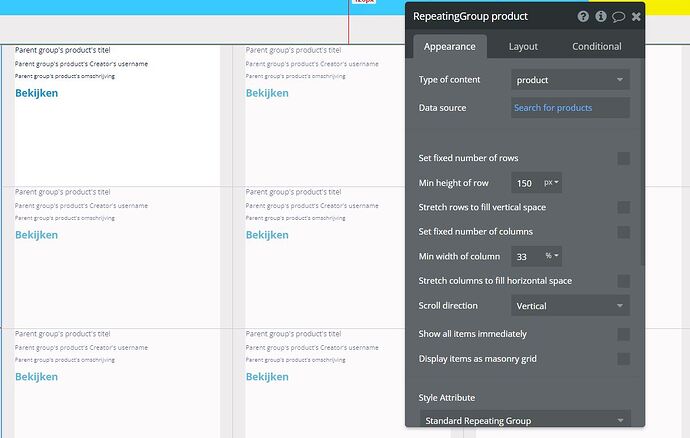This screenshot has height=438, width=690.
Task: Enable Show all items immediately checkbox
Action: click(624, 334)
